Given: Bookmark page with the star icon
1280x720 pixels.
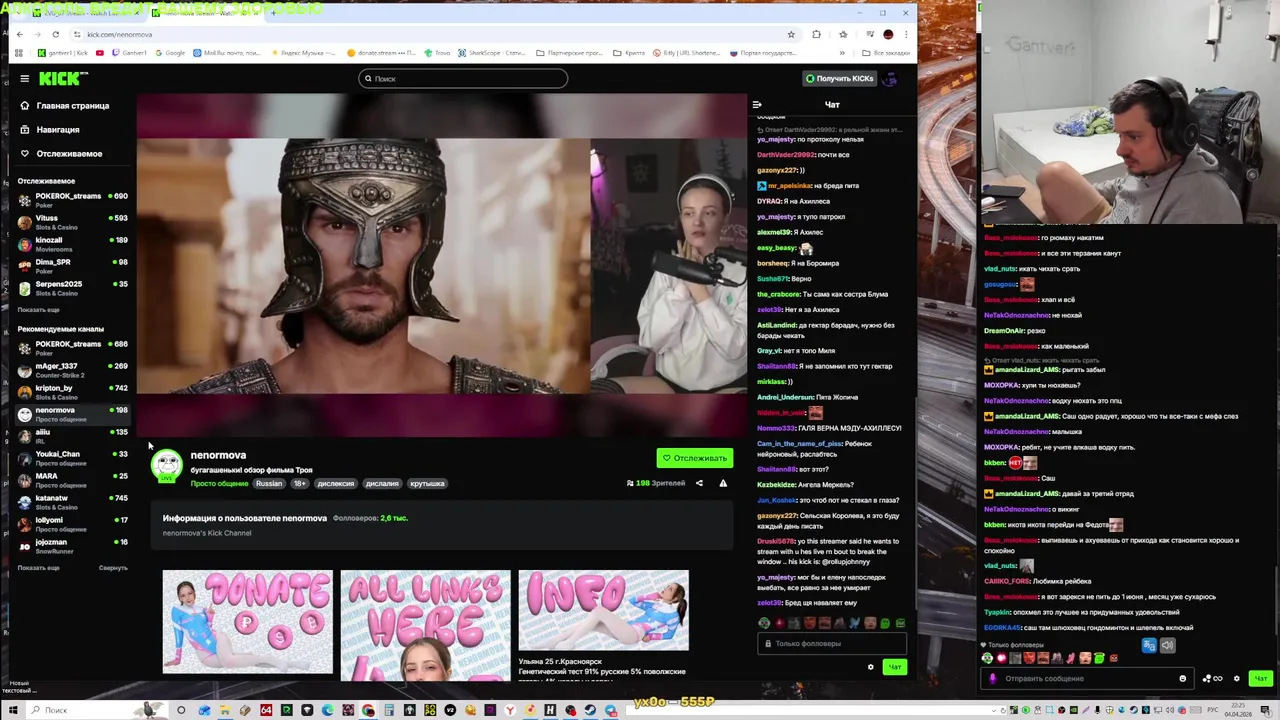Looking at the screenshot, I should tap(791, 34).
